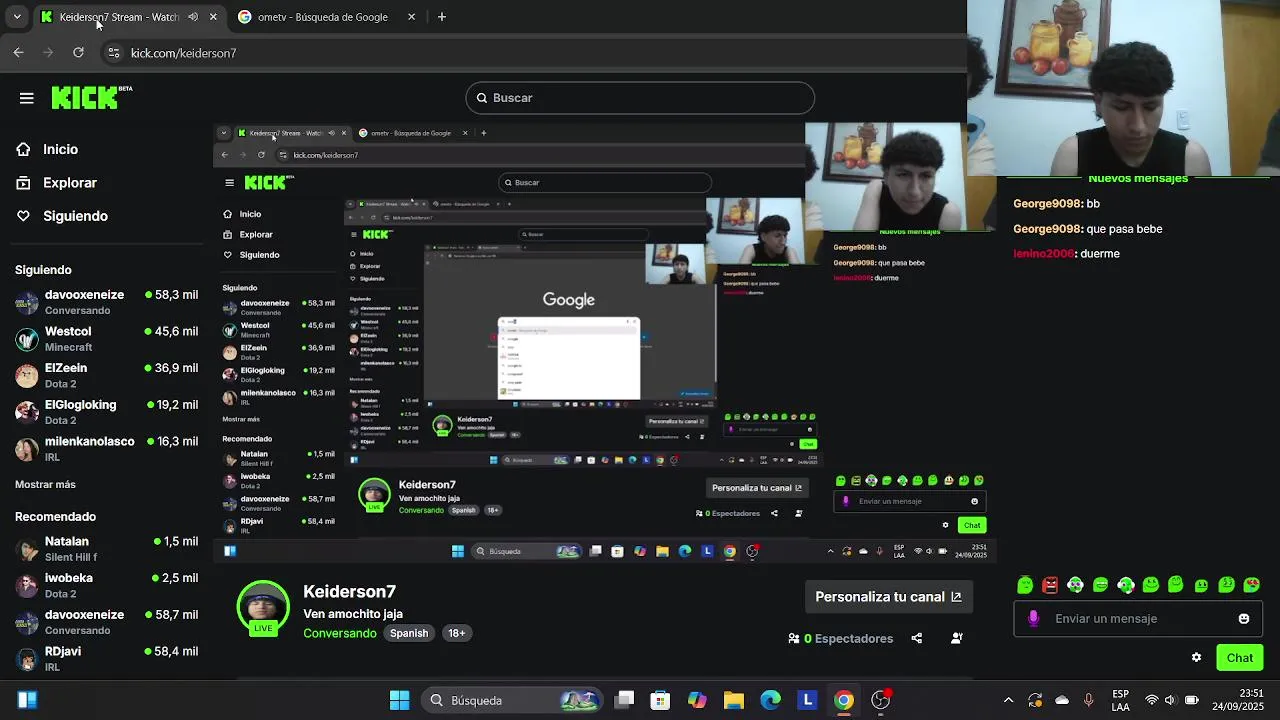Viewport: 1280px width, 720px height.
Task: Open milenkanolasco channel in sidebar
Action: click(106, 448)
